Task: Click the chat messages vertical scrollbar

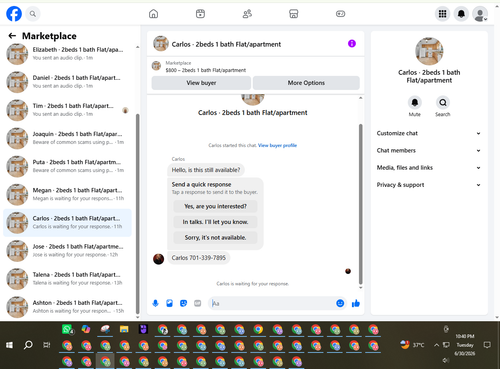Action: click(360, 203)
